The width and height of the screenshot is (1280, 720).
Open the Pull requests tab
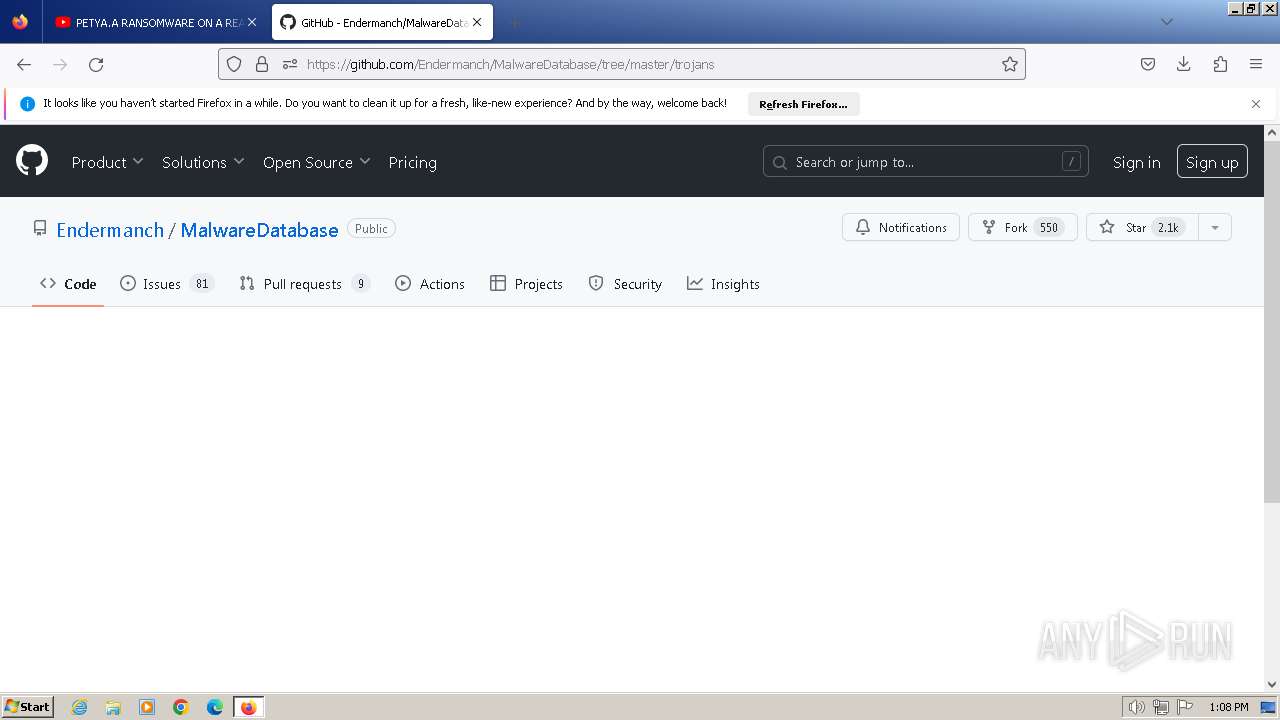click(305, 284)
